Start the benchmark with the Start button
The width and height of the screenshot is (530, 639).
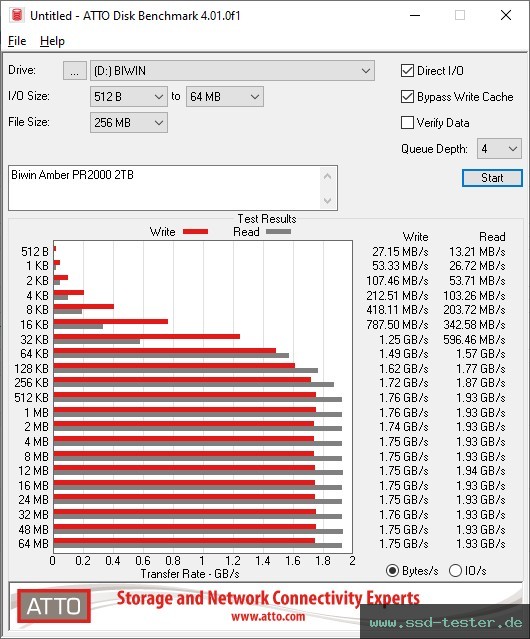pos(492,178)
